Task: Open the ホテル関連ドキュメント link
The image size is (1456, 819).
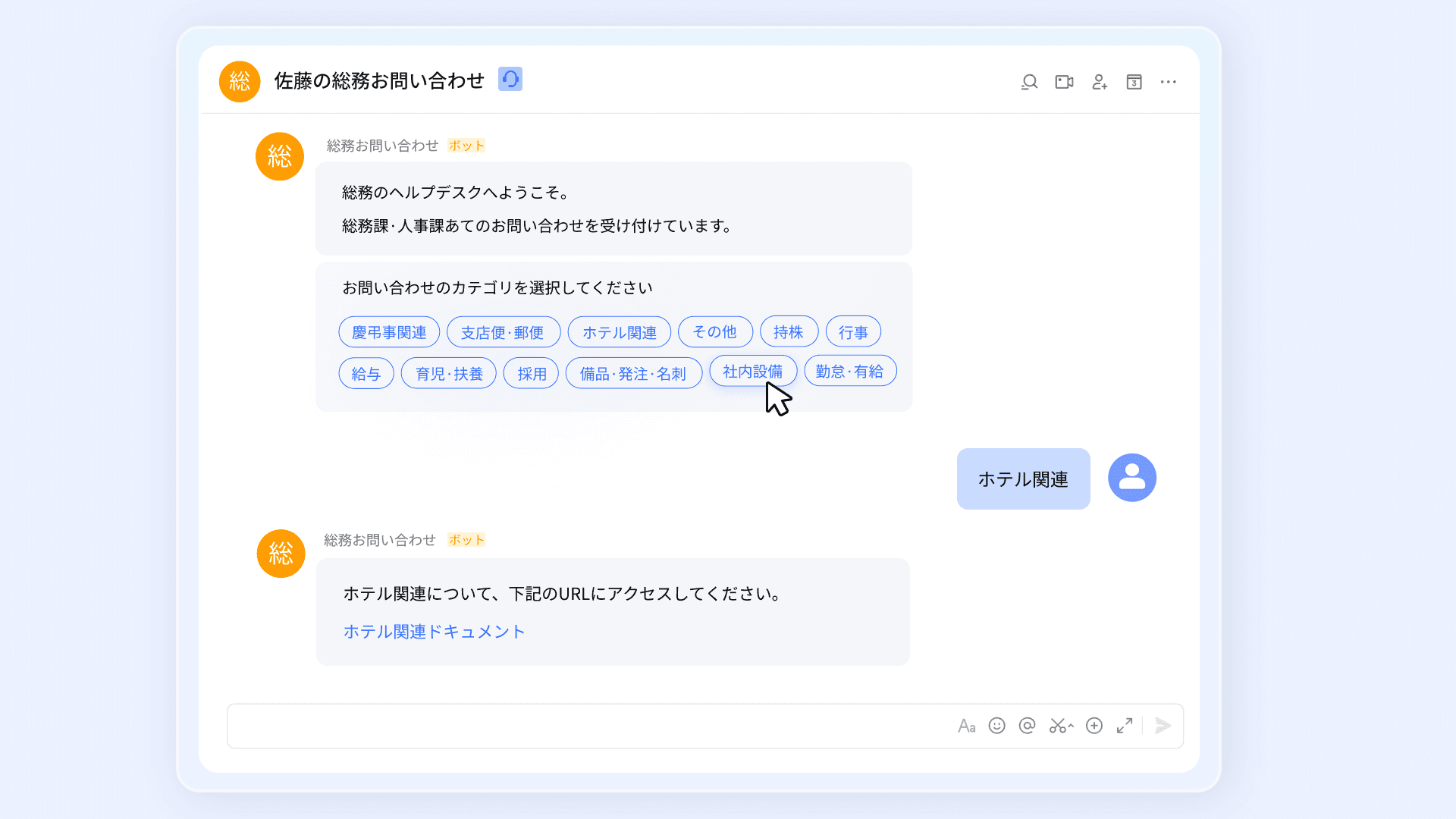Action: coord(434,632)
